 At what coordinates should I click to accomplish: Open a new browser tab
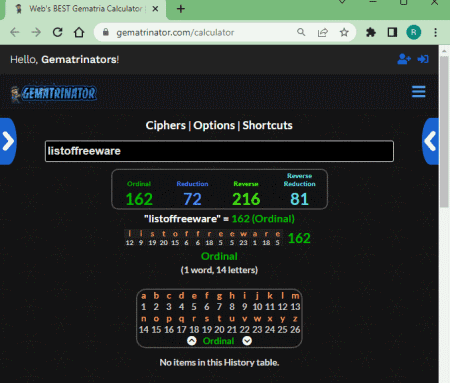pos(181,9)
